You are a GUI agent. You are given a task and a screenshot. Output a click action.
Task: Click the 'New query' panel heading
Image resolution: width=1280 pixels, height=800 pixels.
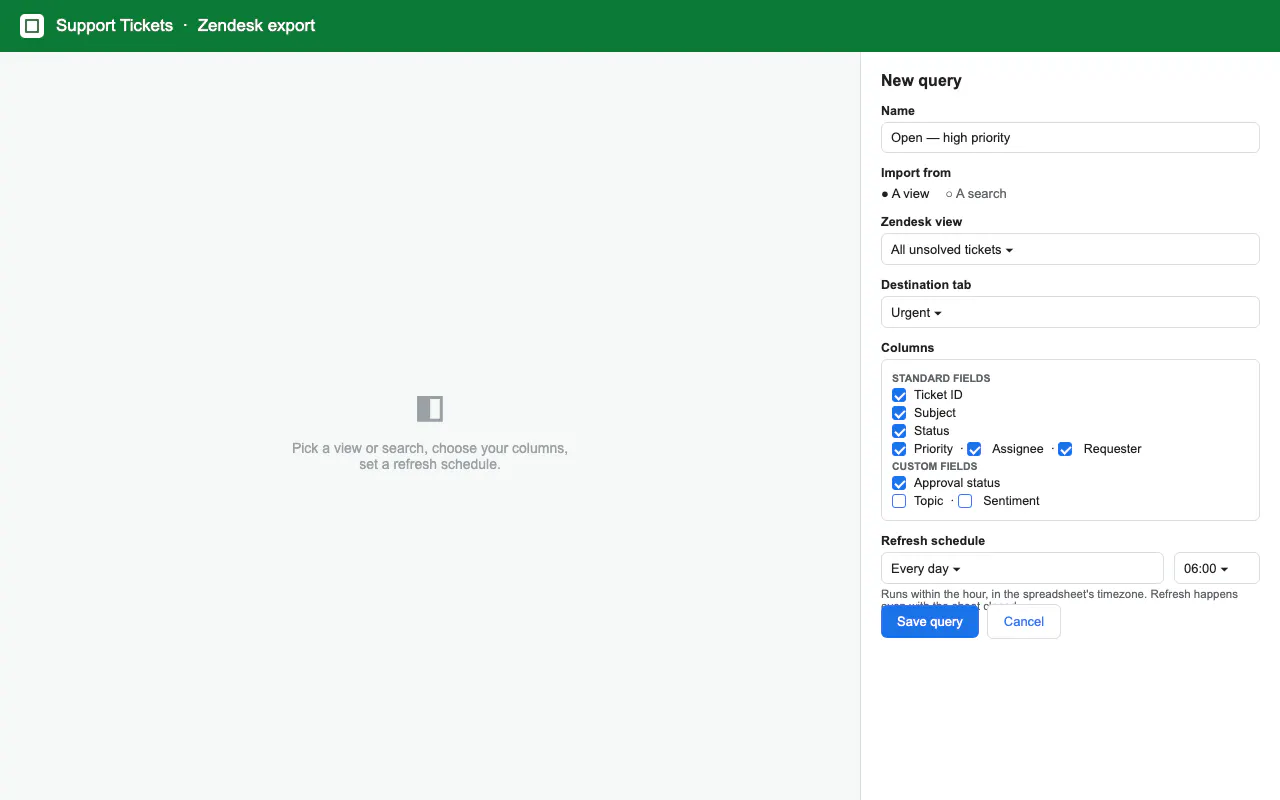click(x=921, y=81)
